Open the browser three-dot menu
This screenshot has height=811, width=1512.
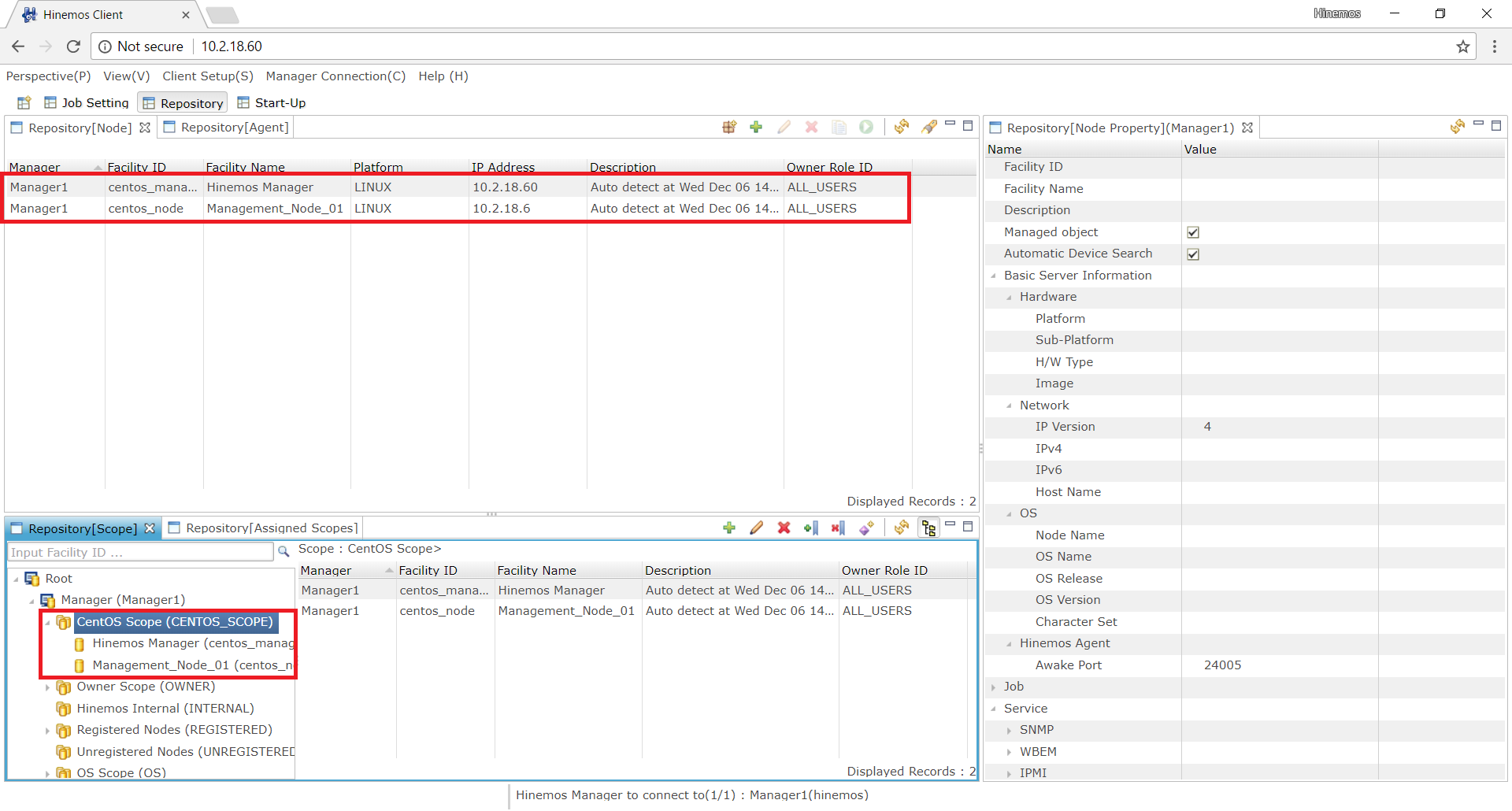coord(1494,46)
